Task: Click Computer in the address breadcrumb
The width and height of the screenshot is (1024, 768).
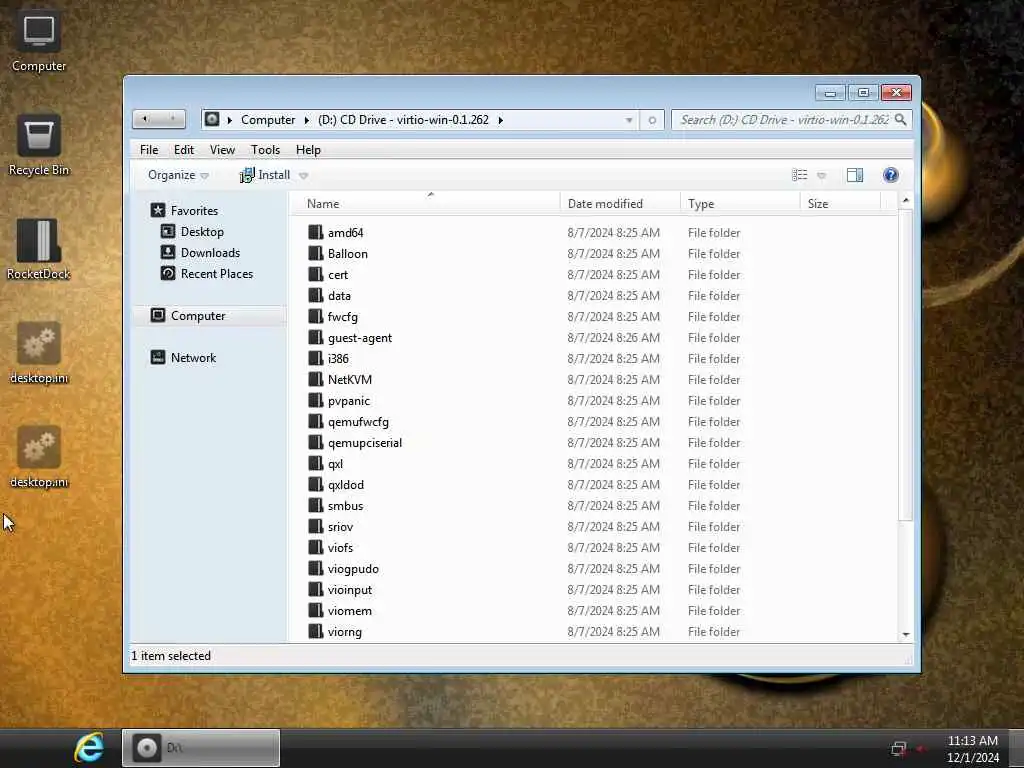Action: [268, 120]
